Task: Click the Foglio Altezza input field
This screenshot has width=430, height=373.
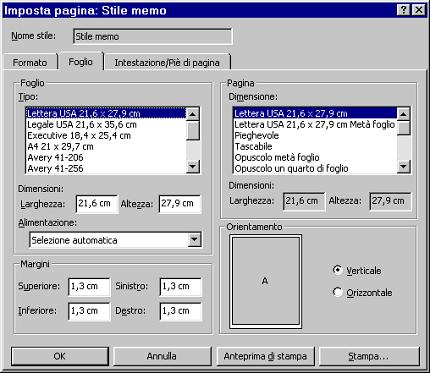Action: click(x=180, y=204)
